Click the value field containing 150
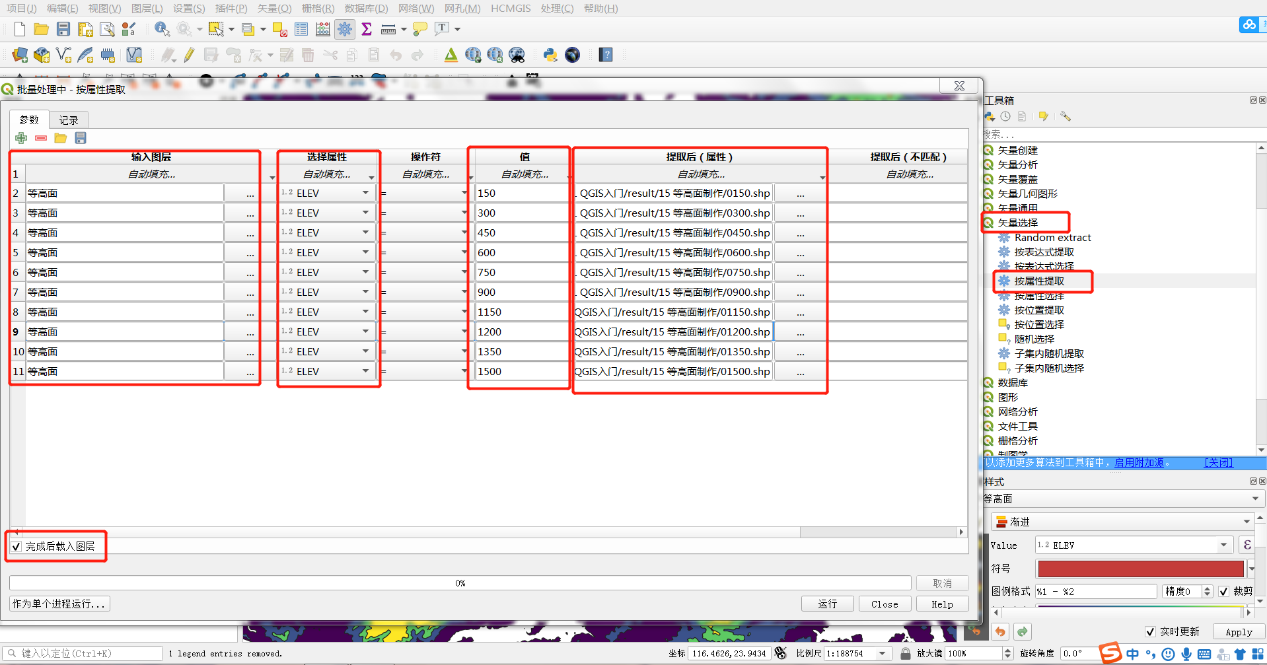Viewport: 1267px width, 665px height. [x=520, y=193]
